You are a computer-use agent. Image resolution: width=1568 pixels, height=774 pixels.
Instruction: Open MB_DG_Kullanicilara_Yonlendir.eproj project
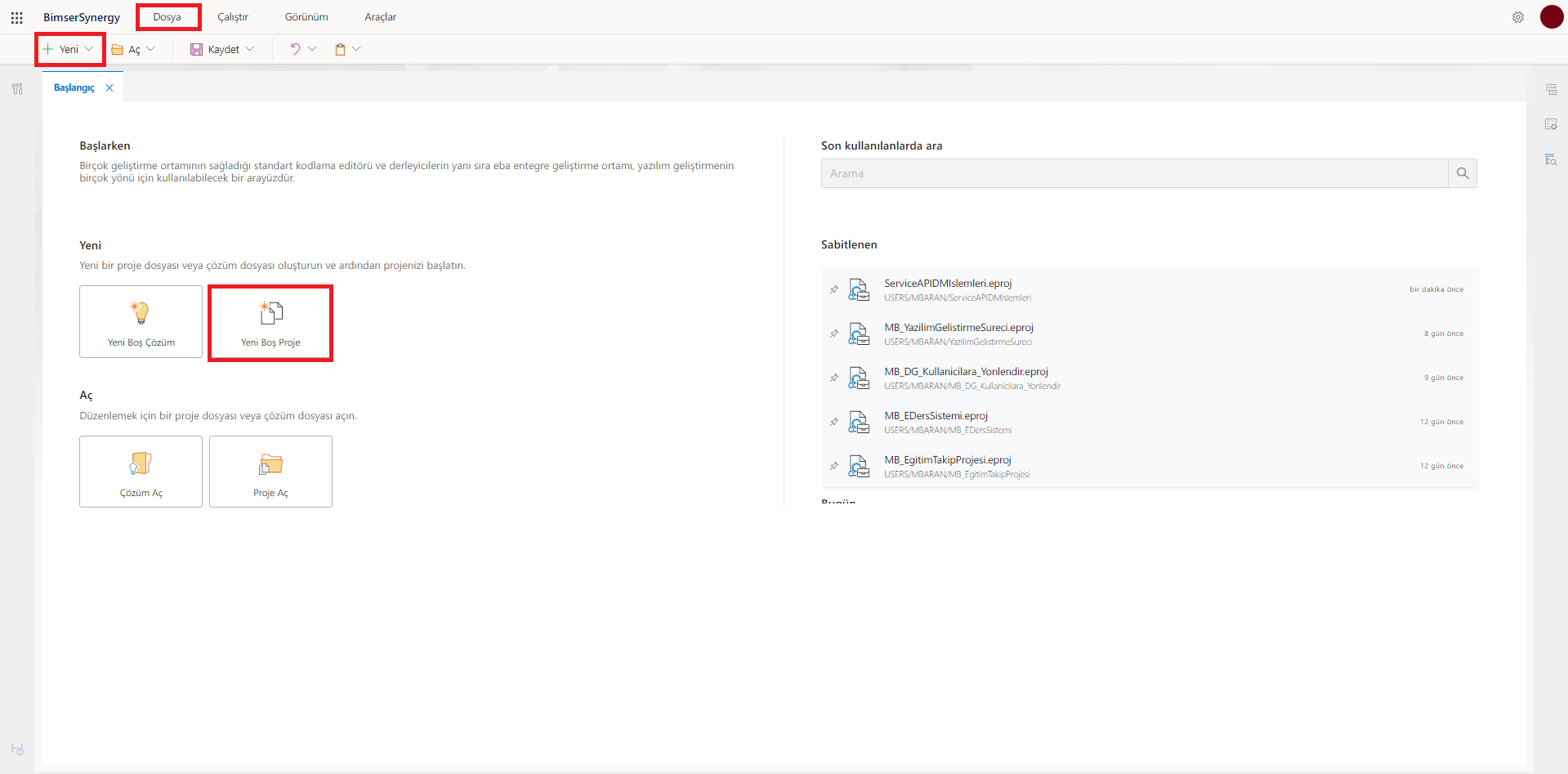tap(966, 372)
